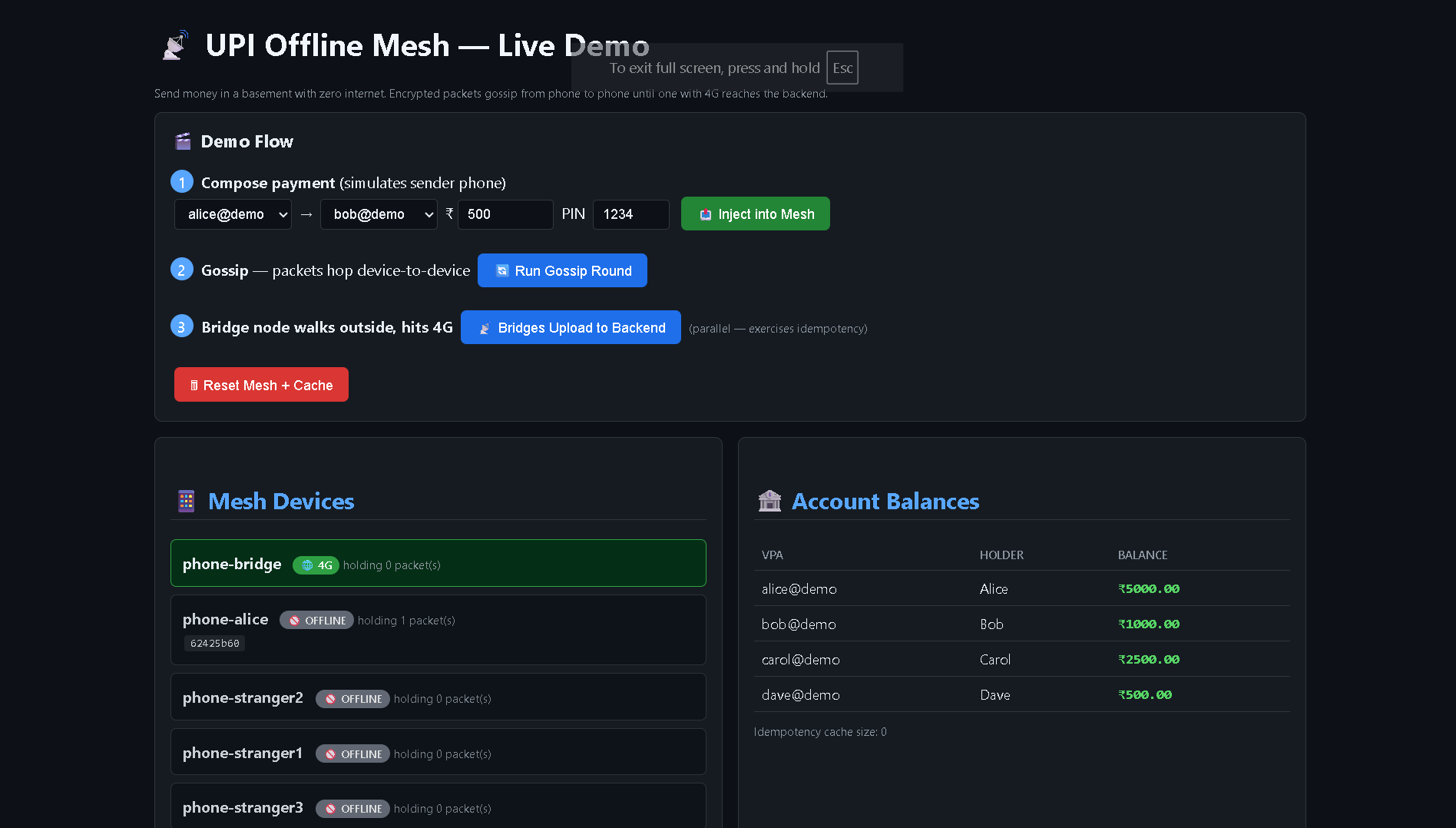This screenshot has height=828, width=1456.
Task: Click Reset Mesh + Cache button
Action: click(x=261, y=385)
